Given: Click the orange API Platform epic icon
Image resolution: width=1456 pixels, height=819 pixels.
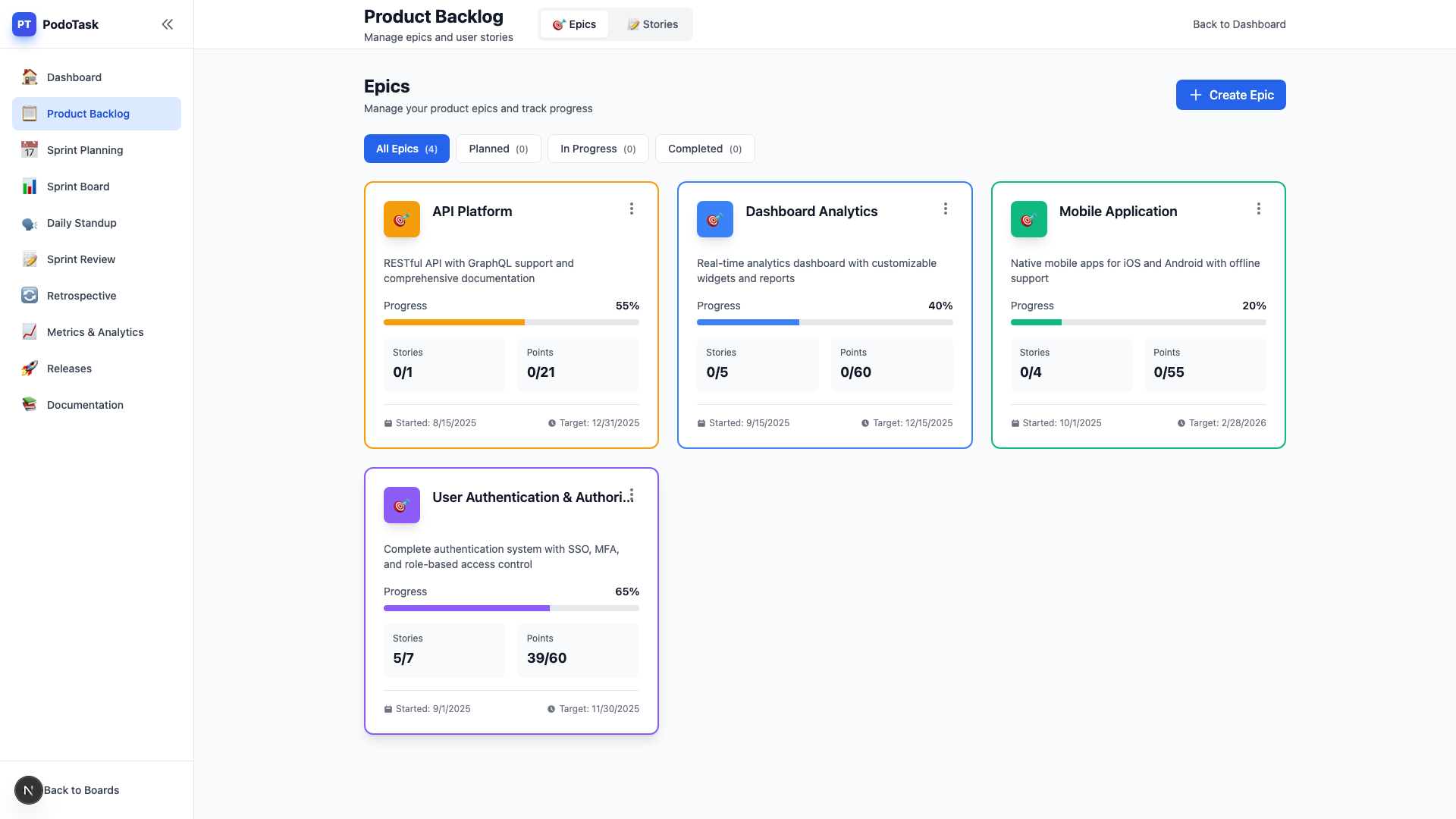Looking at the screenshot, I should click(401, 219).
